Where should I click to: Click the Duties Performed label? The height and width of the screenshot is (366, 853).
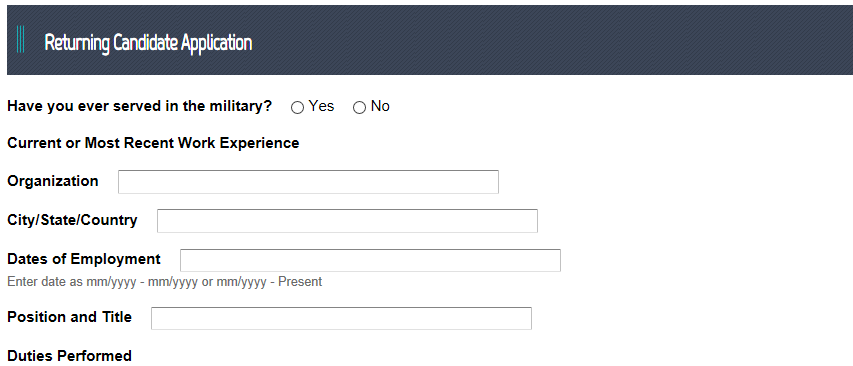point(69,356)
